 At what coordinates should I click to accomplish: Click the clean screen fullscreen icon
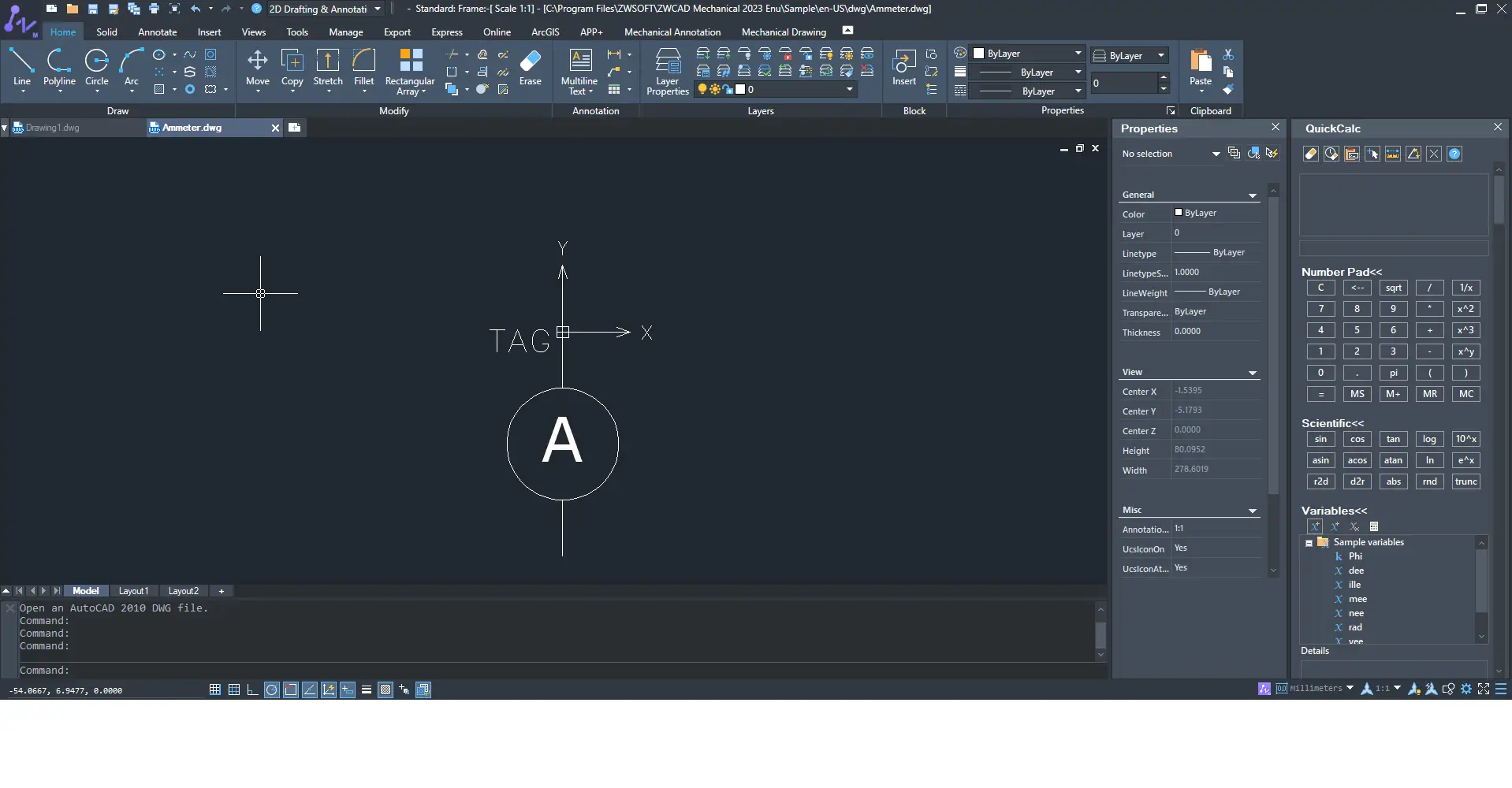(1484, 689)
